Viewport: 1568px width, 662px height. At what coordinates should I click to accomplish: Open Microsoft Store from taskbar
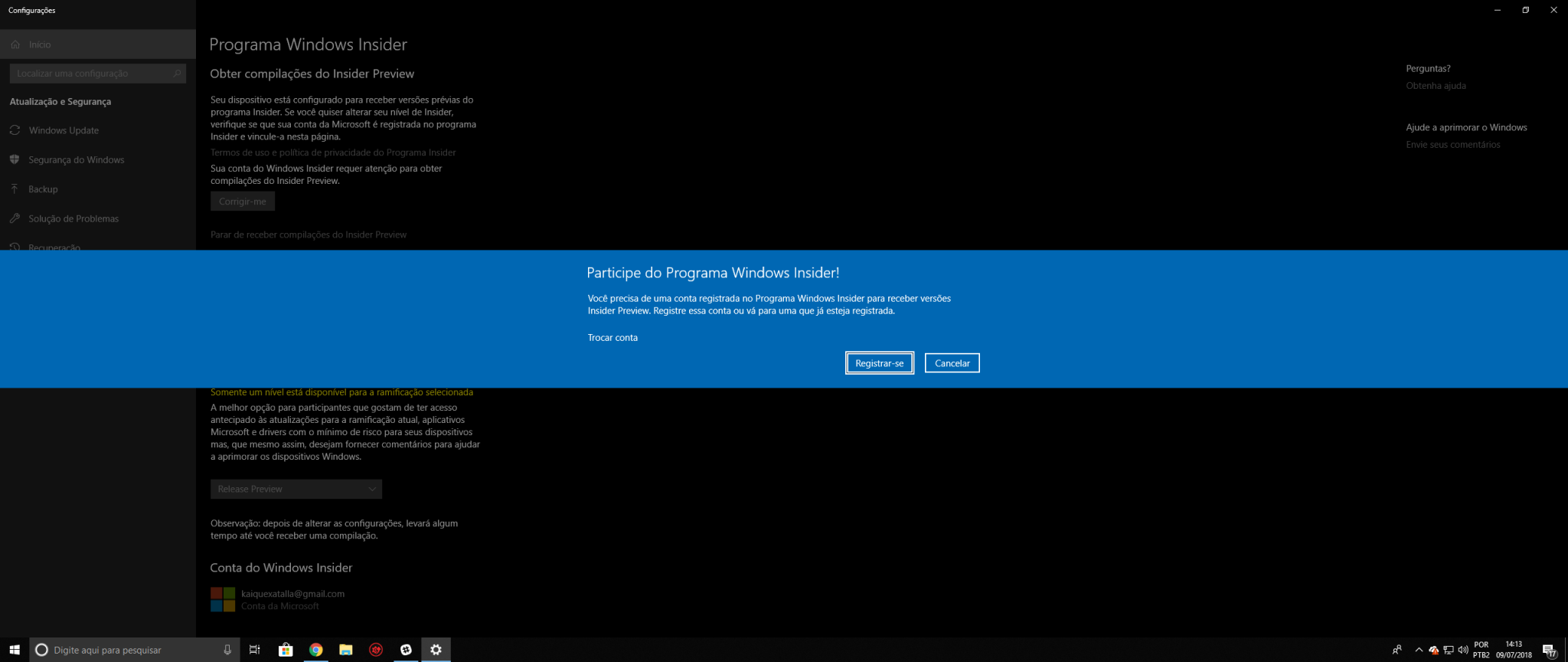pyautogui.click(x=286, y=650)
